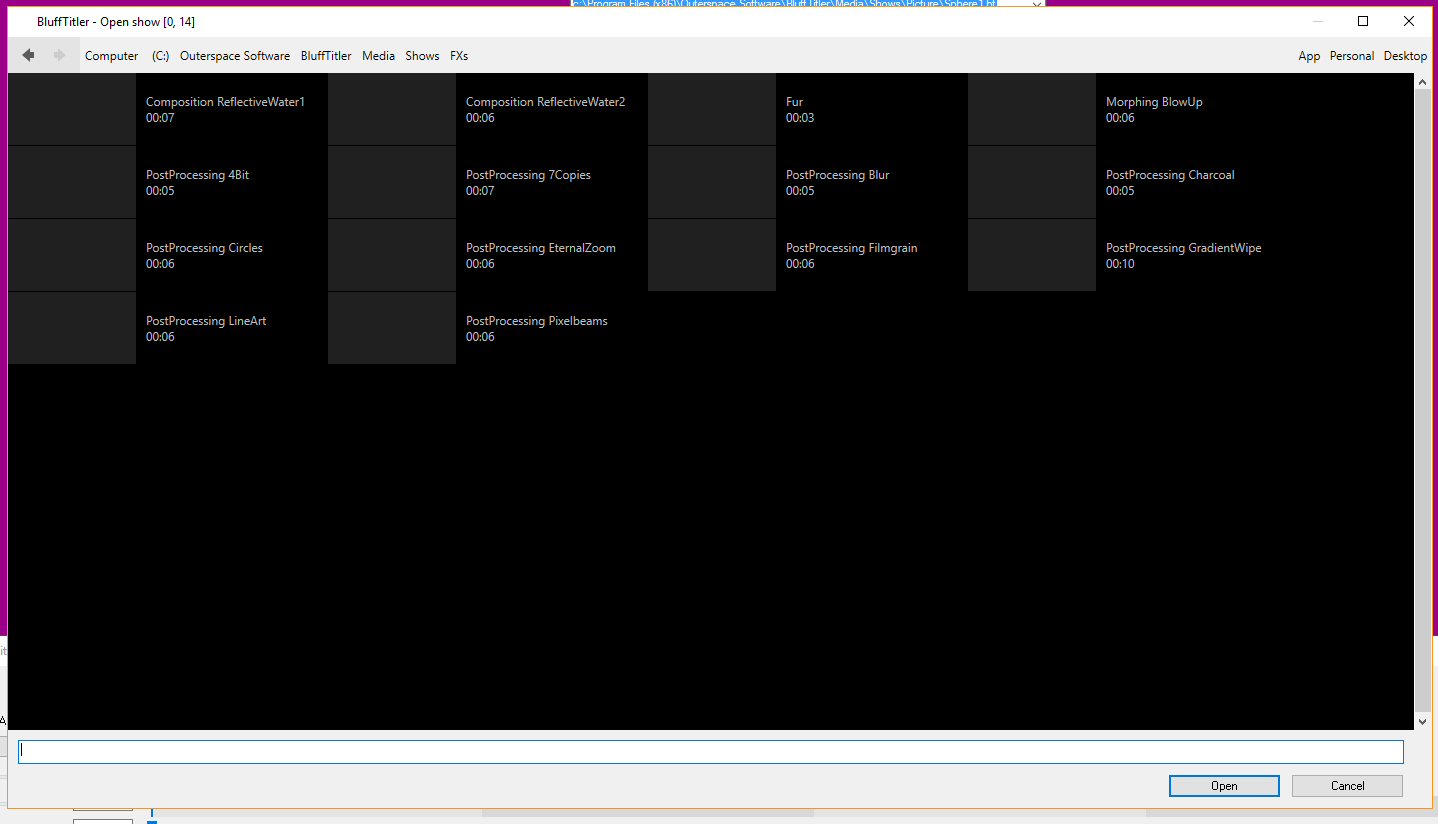Click the back navigation arrow
Image resolution: width=1438 pixels, height=824 pixels.
(x=28, y=56)
